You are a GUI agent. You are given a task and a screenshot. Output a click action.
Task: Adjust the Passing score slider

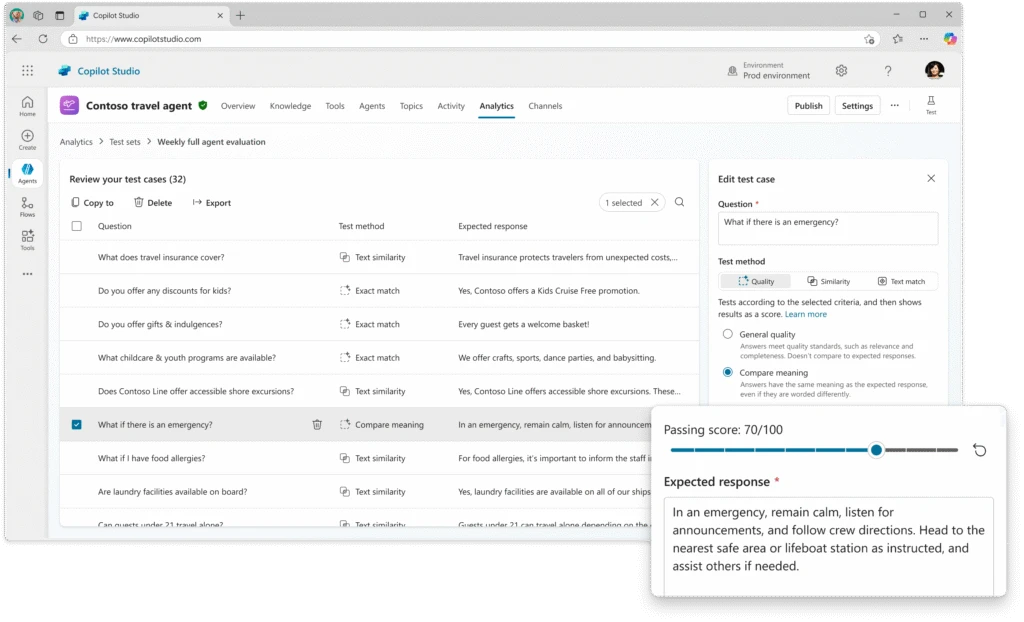877,450
